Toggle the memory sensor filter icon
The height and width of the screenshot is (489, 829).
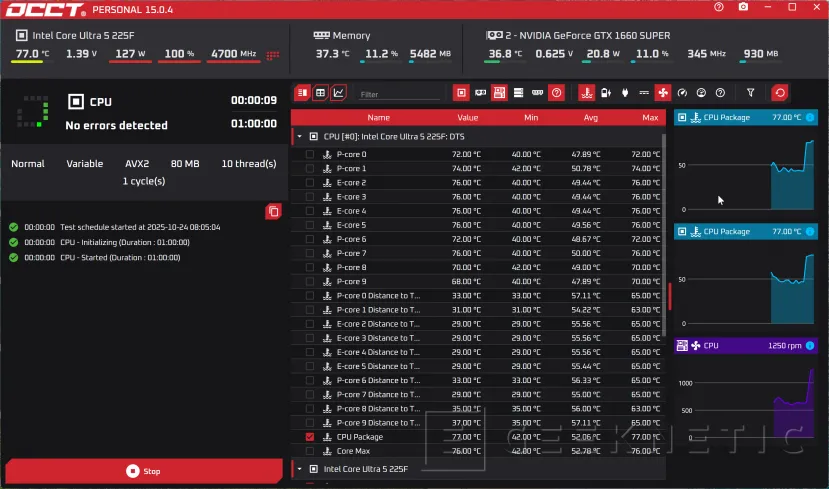tap(537, 93)
